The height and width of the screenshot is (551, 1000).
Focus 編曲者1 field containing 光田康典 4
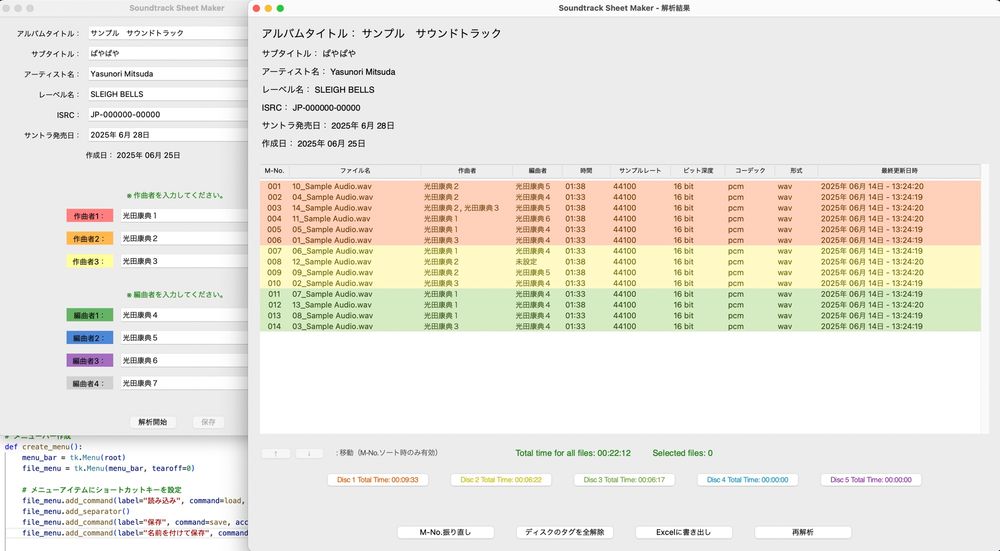184,314
